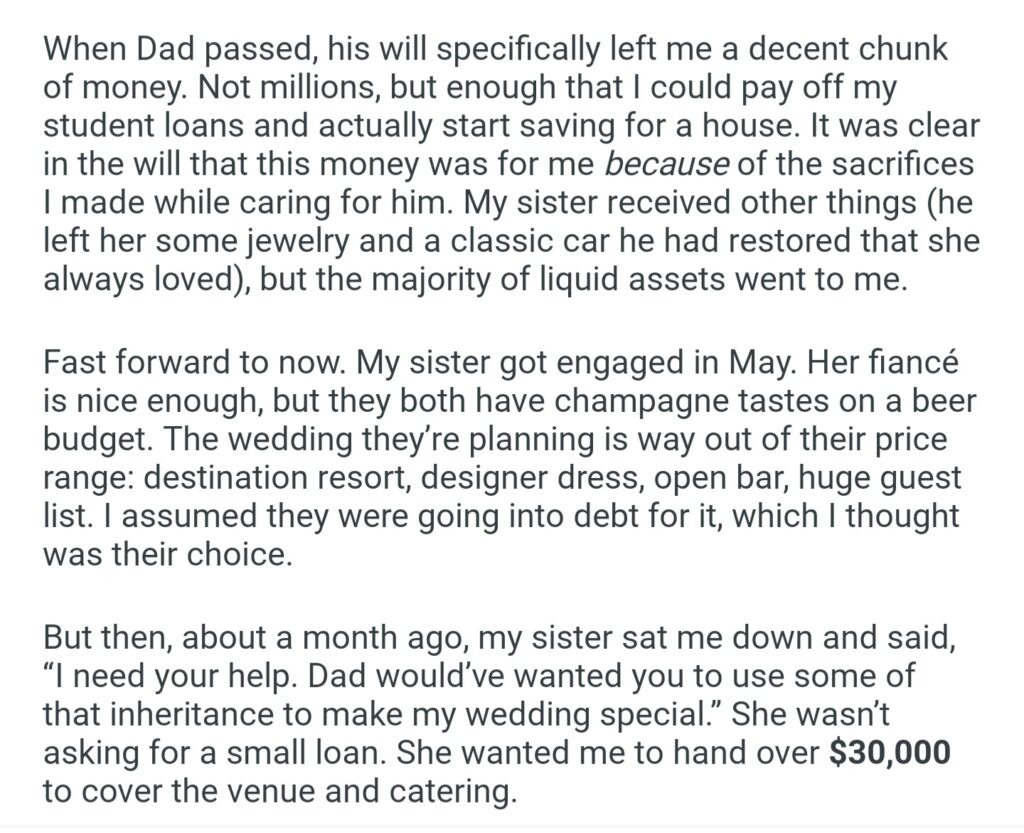Click the words "destination resort"
This screenshot has height=833, width=1024.
tap(273, 476)
